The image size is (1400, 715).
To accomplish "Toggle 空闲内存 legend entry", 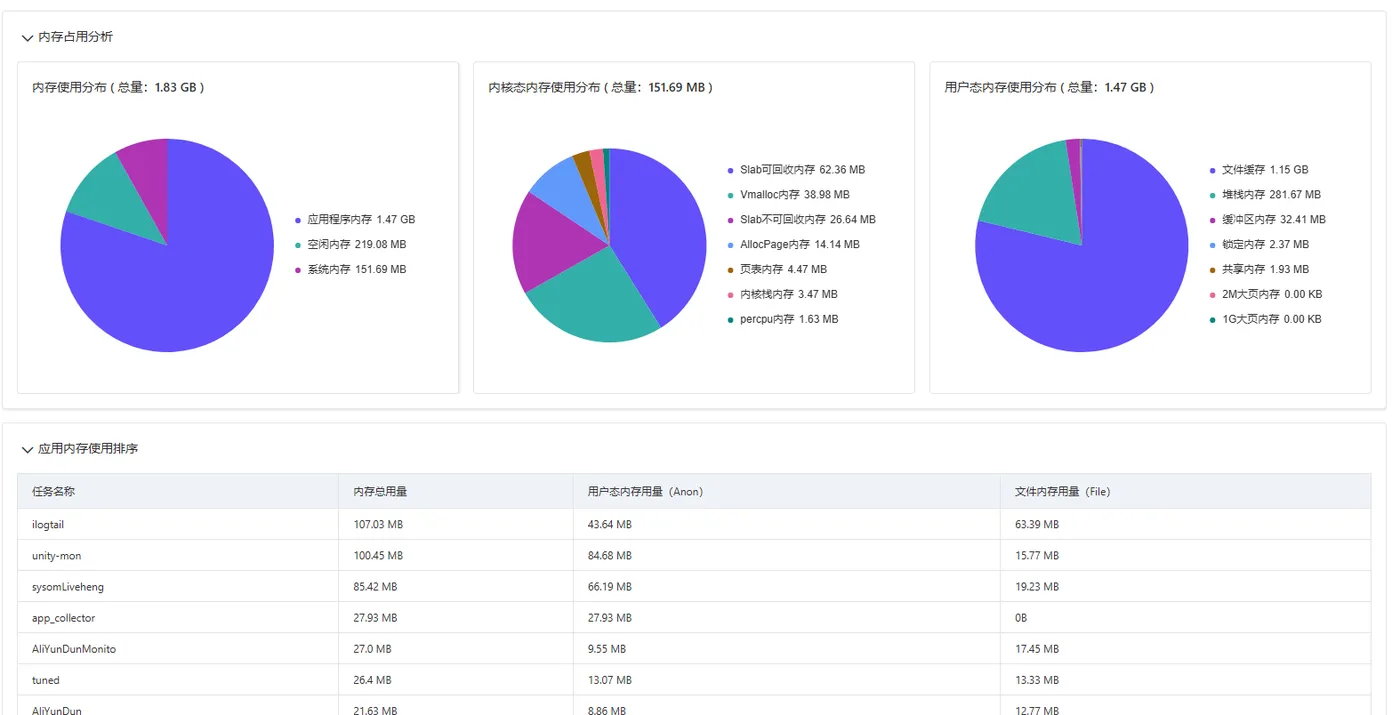I will click(x=350, y=244).
